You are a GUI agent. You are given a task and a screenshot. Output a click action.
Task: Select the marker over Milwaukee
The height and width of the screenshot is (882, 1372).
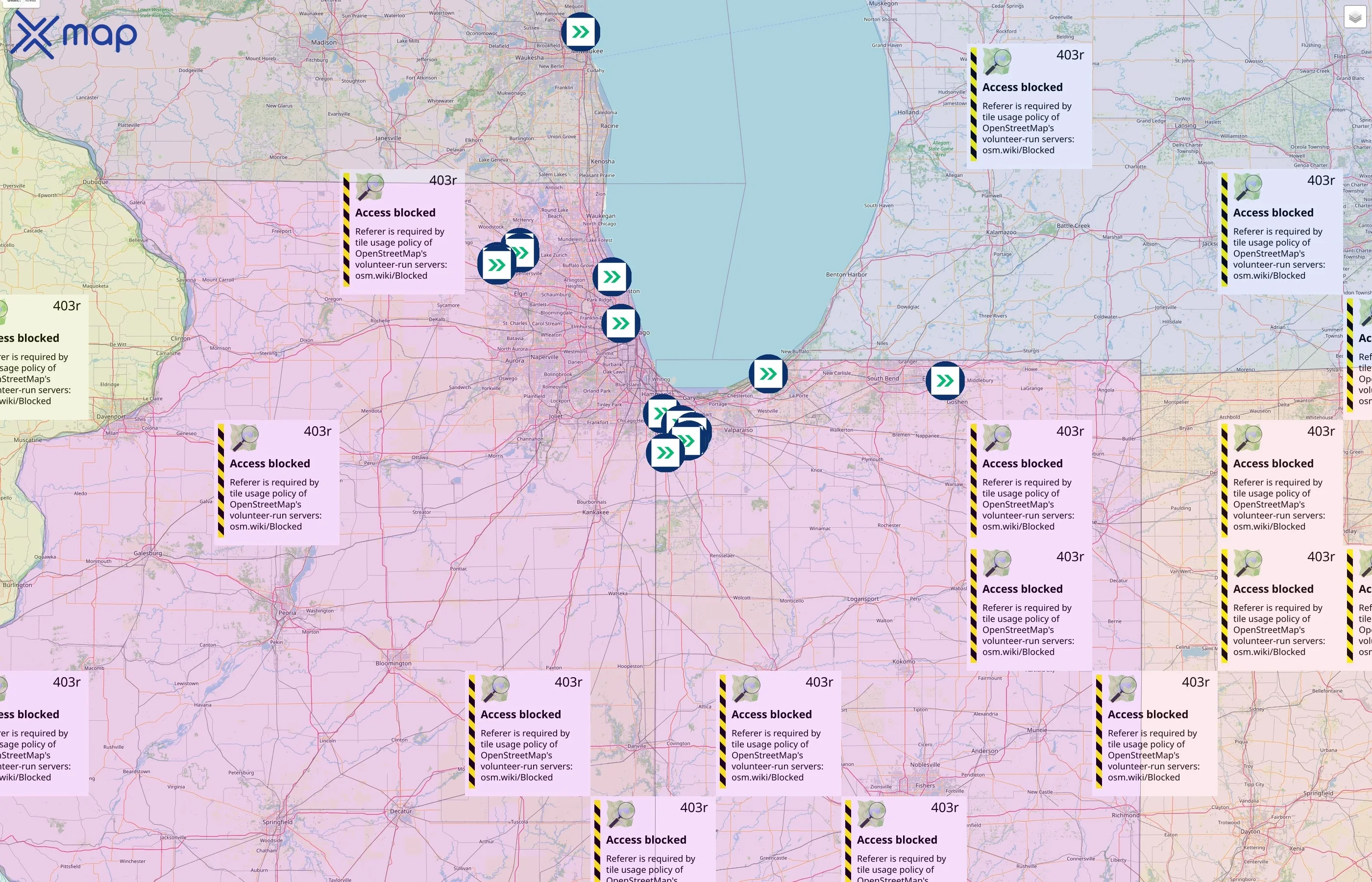[580, 31]
